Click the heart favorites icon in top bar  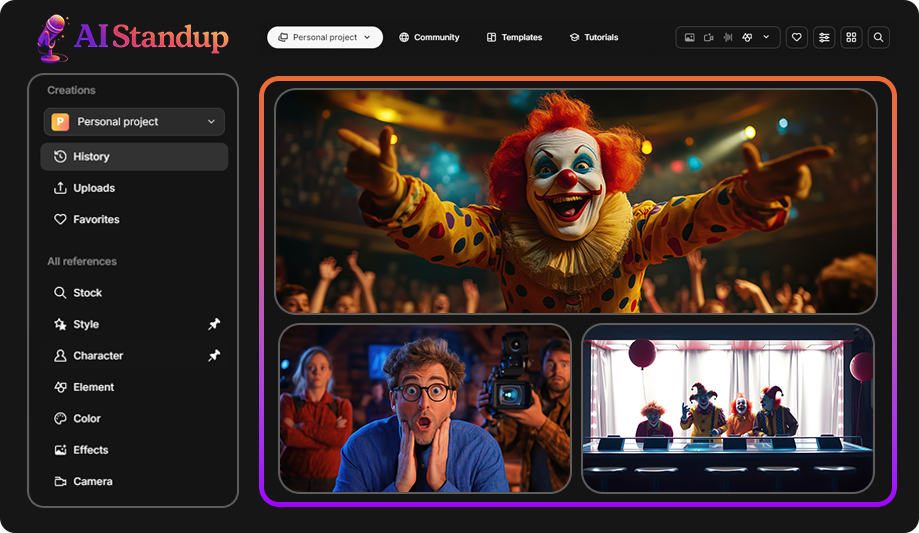click(x=797, y=37)
